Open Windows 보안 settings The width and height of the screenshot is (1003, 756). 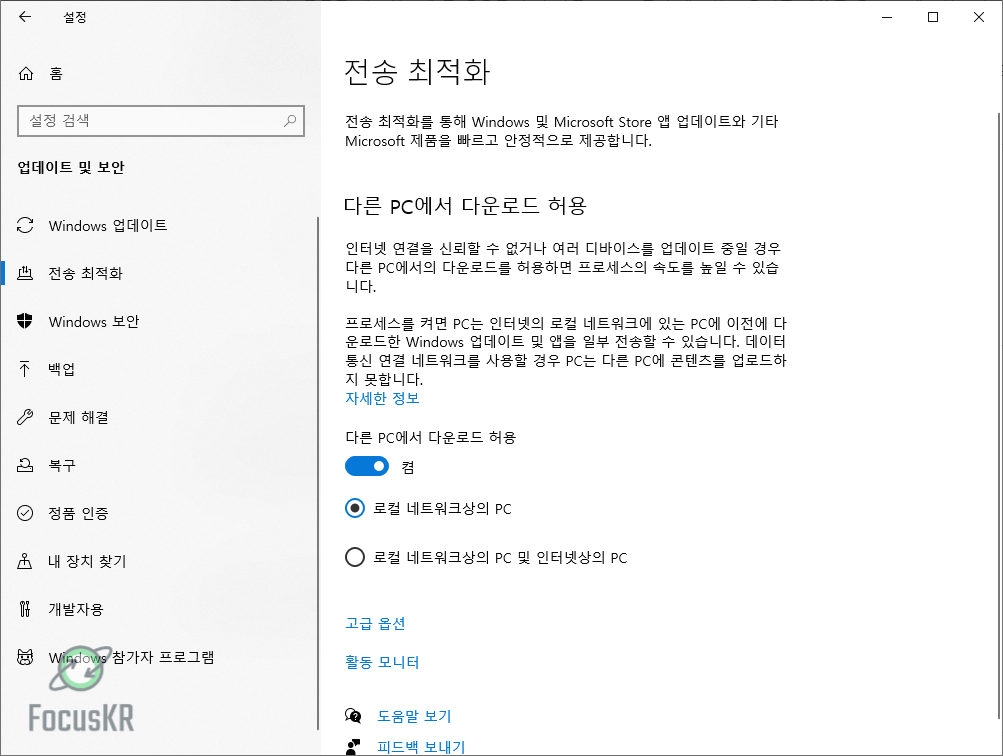(94, 321)
